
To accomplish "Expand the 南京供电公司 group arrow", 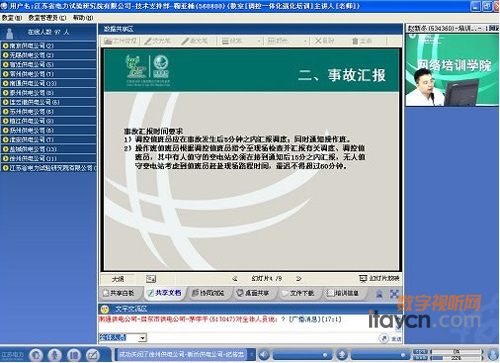I will pyautogui.click(x=5, y=46).
